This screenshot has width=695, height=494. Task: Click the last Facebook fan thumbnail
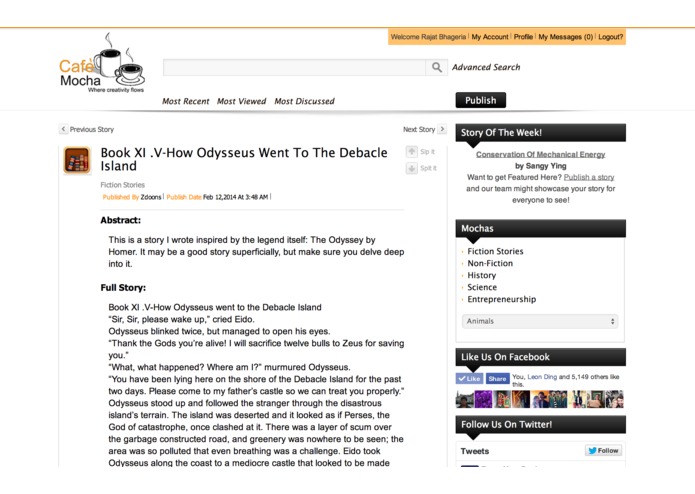[x=615, y=399]
